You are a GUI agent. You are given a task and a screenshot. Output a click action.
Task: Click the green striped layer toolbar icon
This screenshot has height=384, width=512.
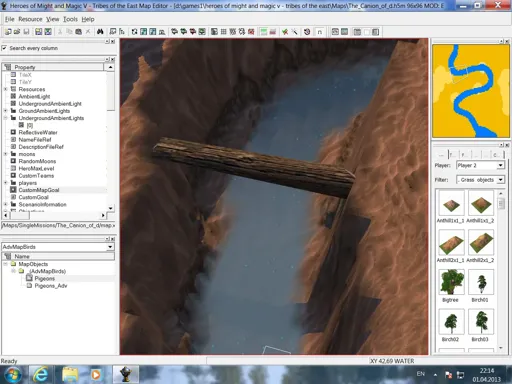[264, 32]
